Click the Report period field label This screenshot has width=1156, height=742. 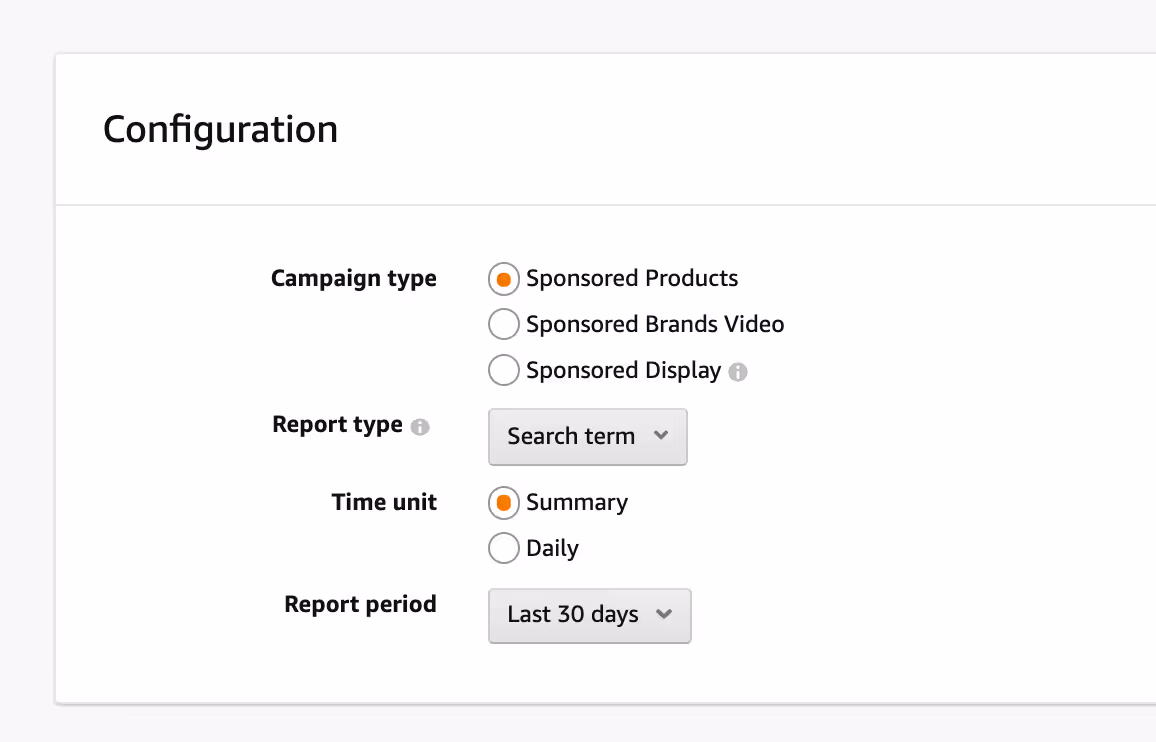pyautogui.click(x=360, y=604)
